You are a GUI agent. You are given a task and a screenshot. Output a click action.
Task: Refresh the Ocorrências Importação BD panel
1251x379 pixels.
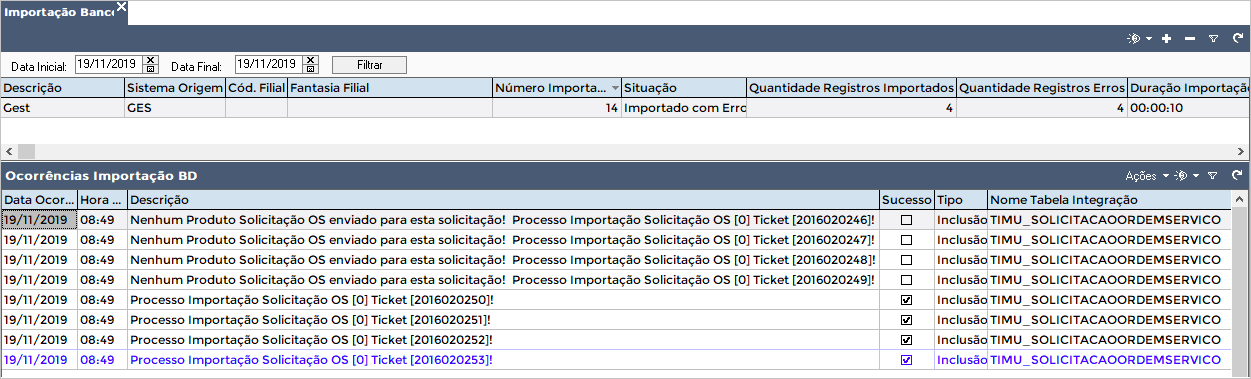coord(1237,175)
